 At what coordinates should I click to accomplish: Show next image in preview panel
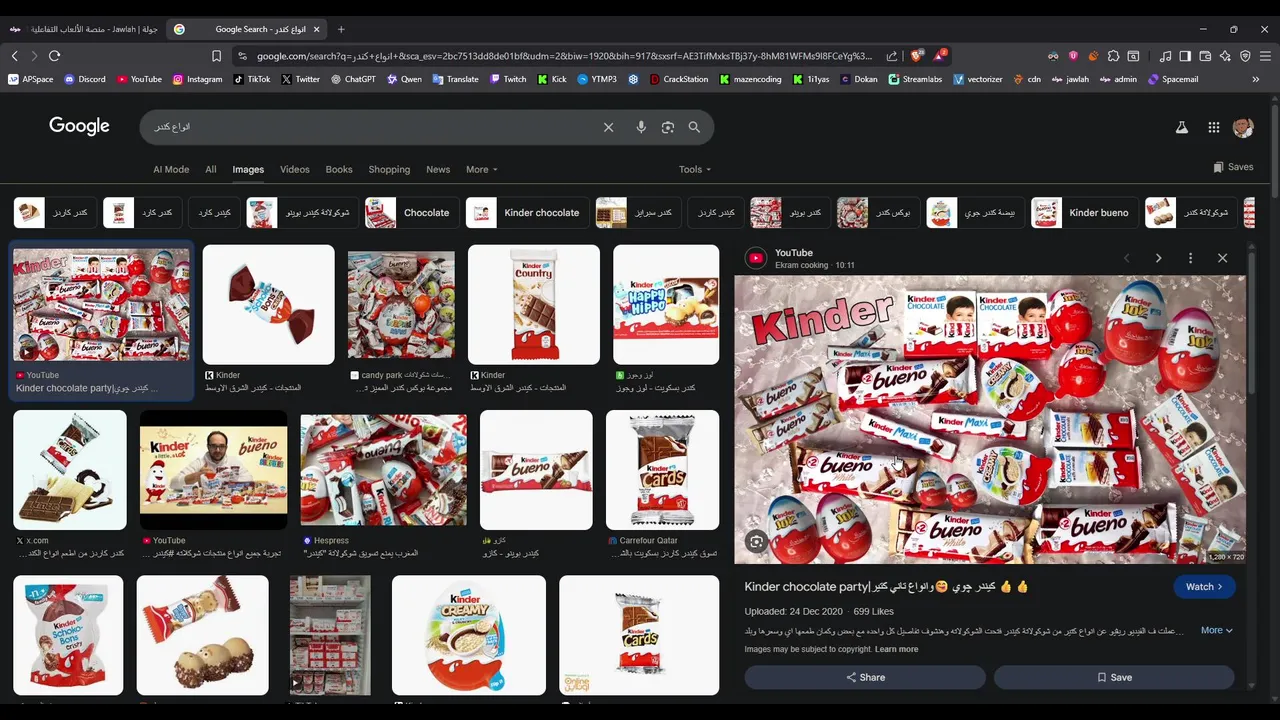click(1158, 258)
